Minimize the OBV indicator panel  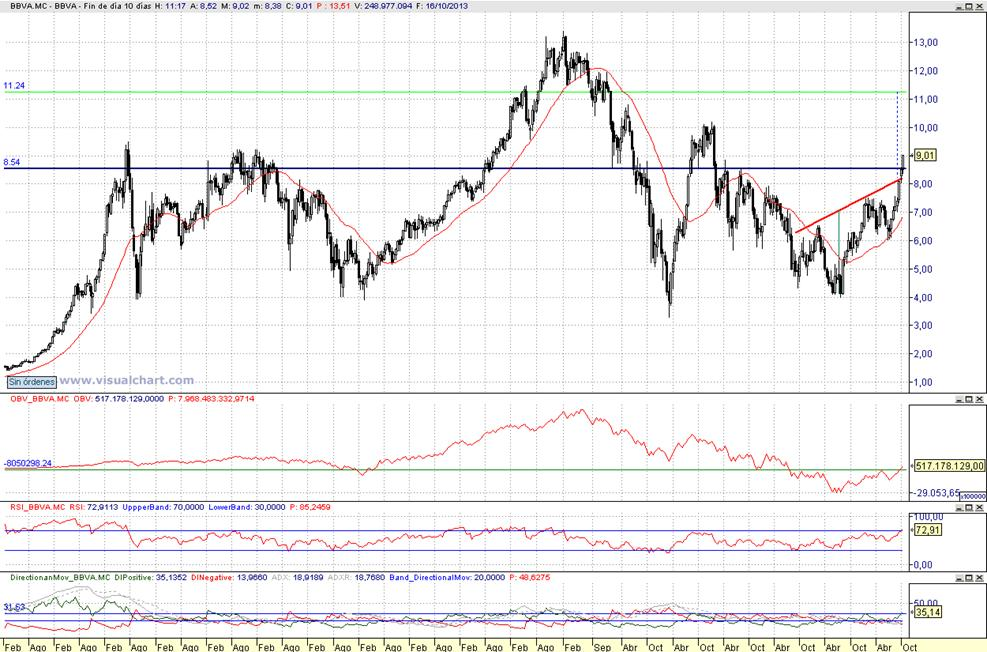pos(959,399)
